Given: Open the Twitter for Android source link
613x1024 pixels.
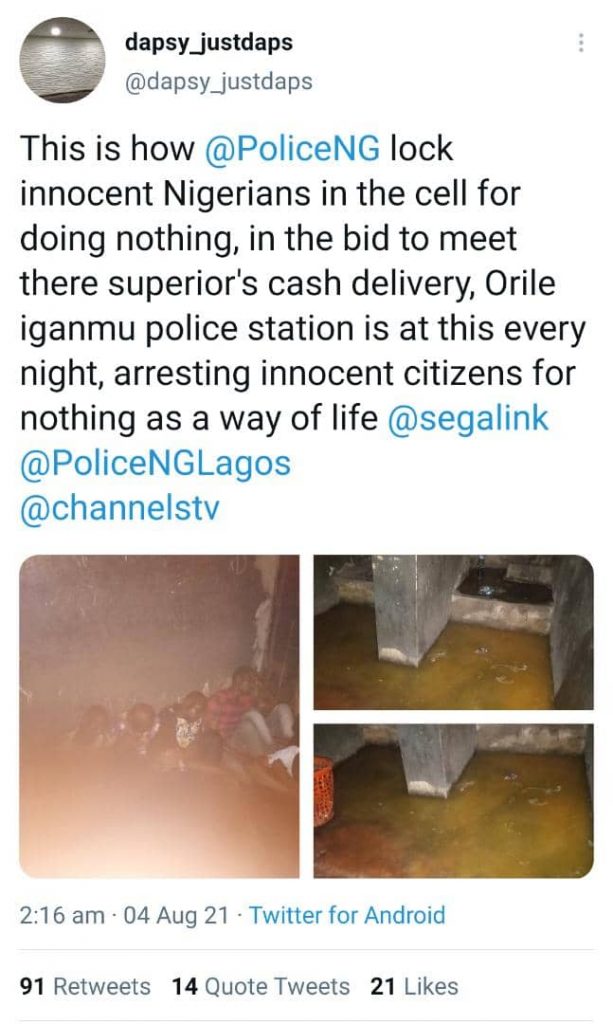Looking at the screenshot, I should pos(347,914).
